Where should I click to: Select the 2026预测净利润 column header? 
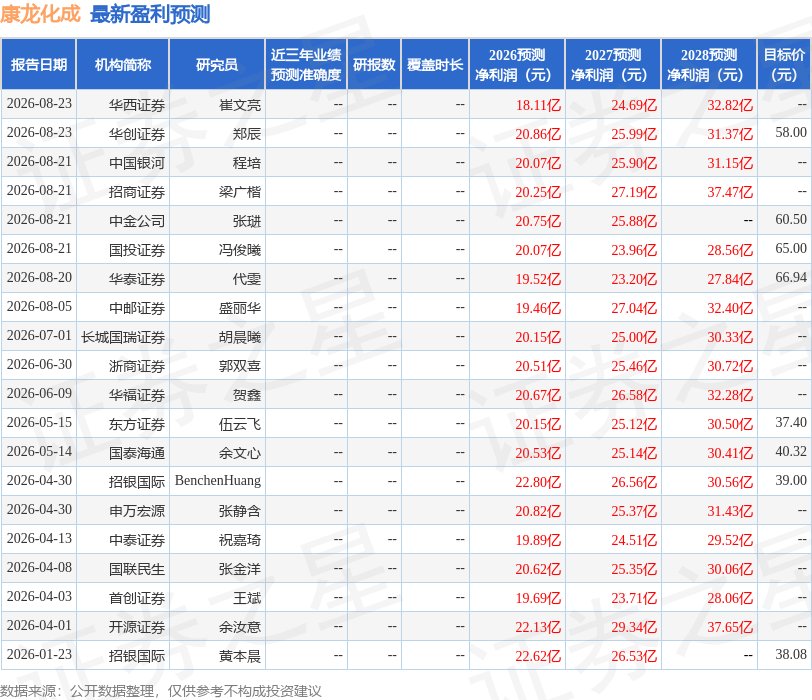(x=517, y=65)
